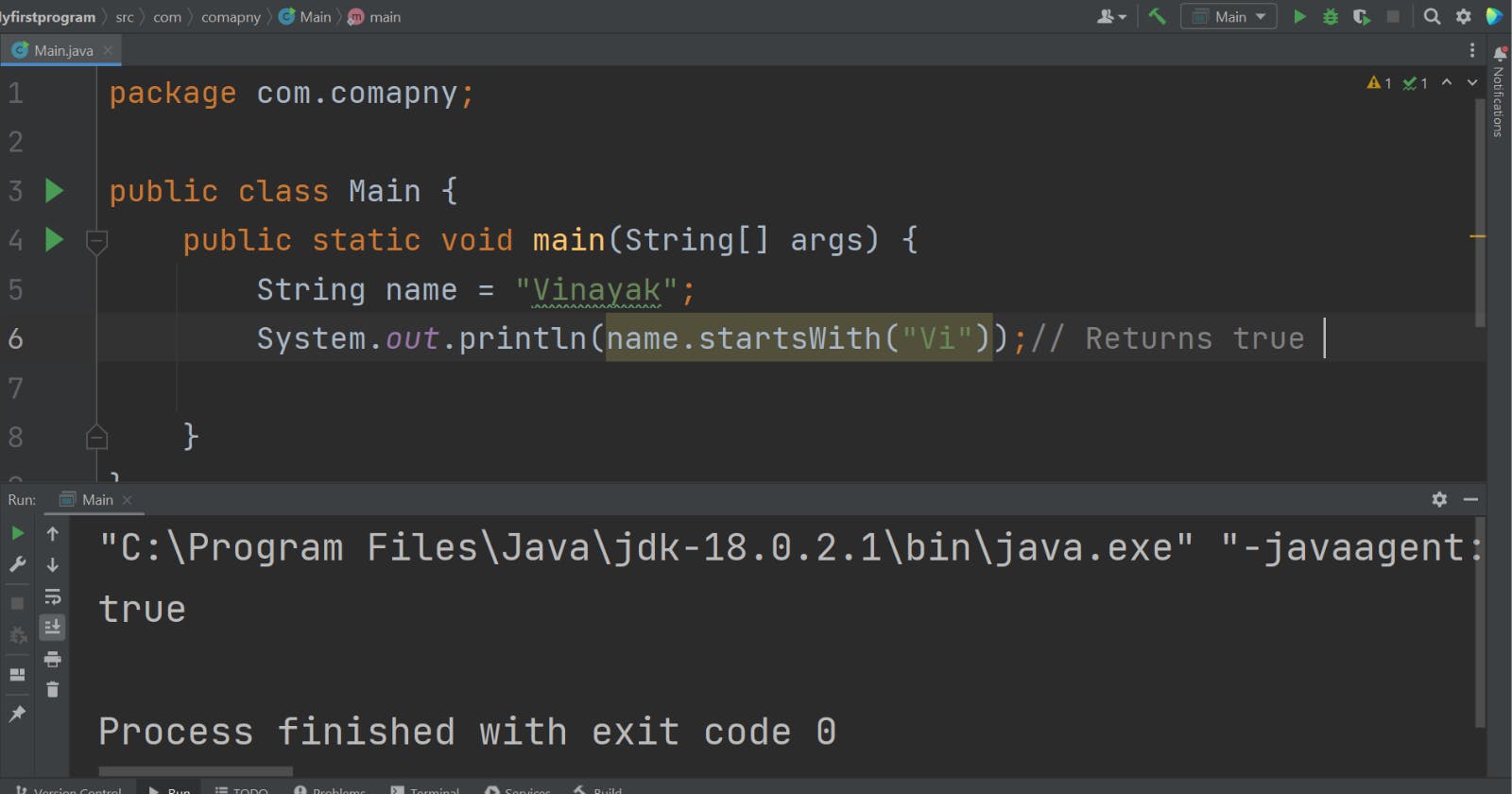Click up arrow in console toolbar
Viewport: 1512px width, 794px height.
coord(53,534)
